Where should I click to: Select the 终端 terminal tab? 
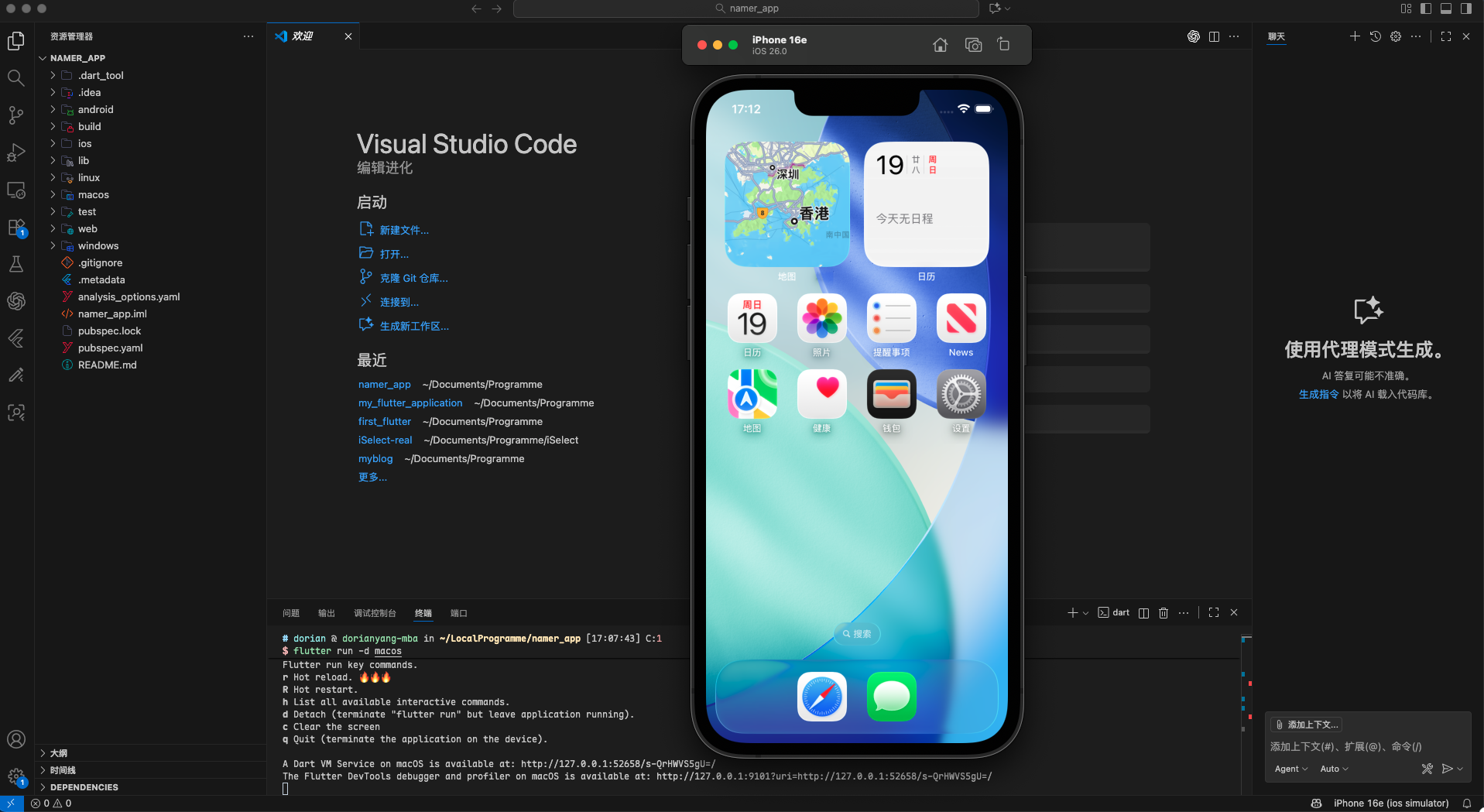point(423,613)
